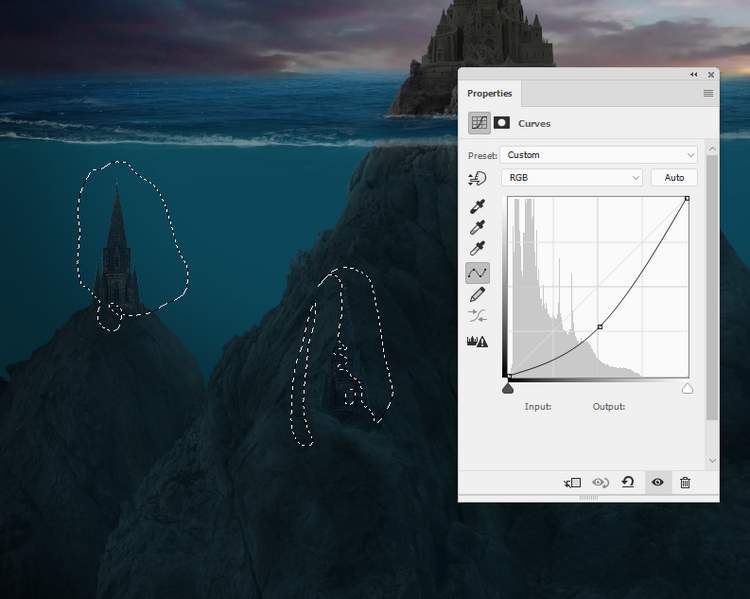Pick the black point eyedropper
The image size is (750, 599).
[478, 206]
